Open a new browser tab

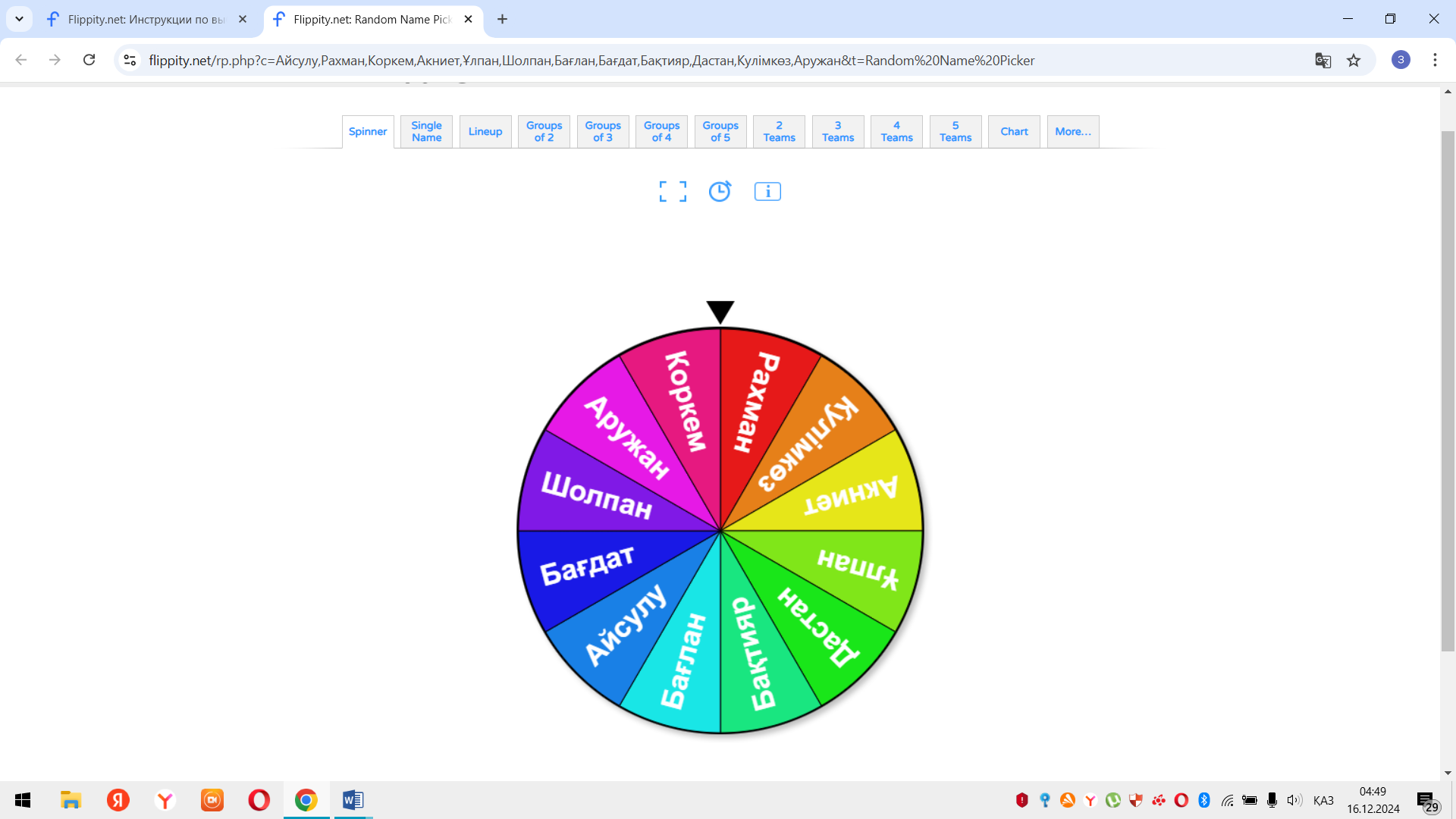pyautogui.click(x=502, y=19)
